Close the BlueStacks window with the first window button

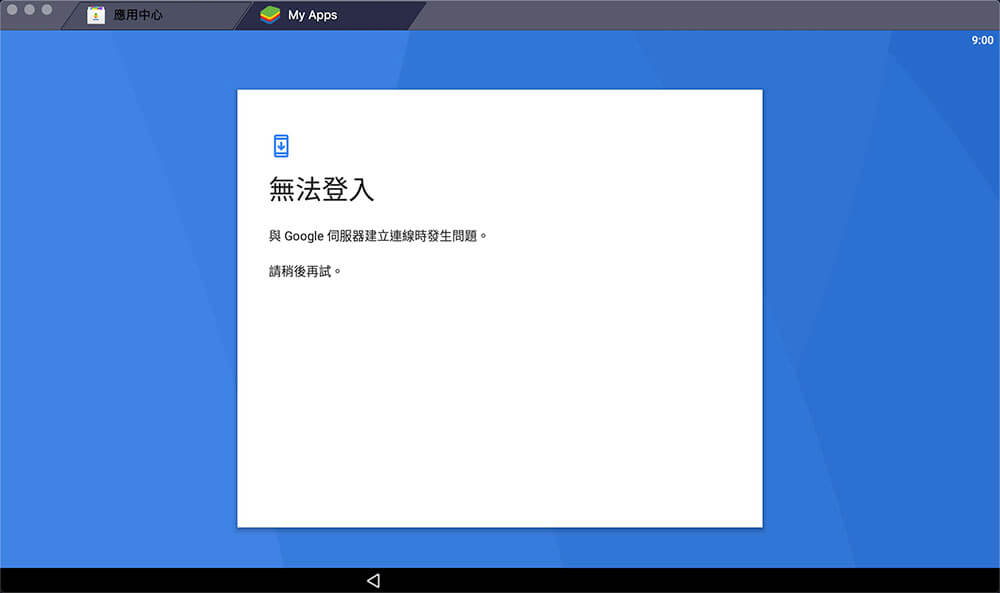pyautogui.click(x=12, y=10)
